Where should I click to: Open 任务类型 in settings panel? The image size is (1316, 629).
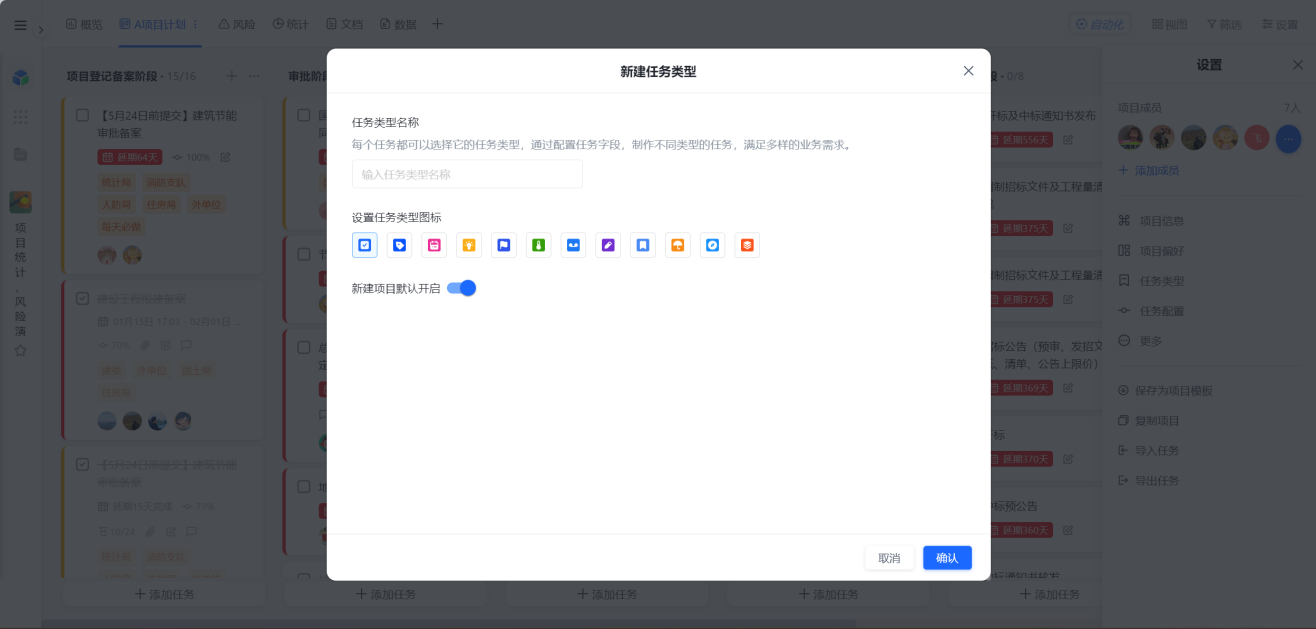[1151, 281]
